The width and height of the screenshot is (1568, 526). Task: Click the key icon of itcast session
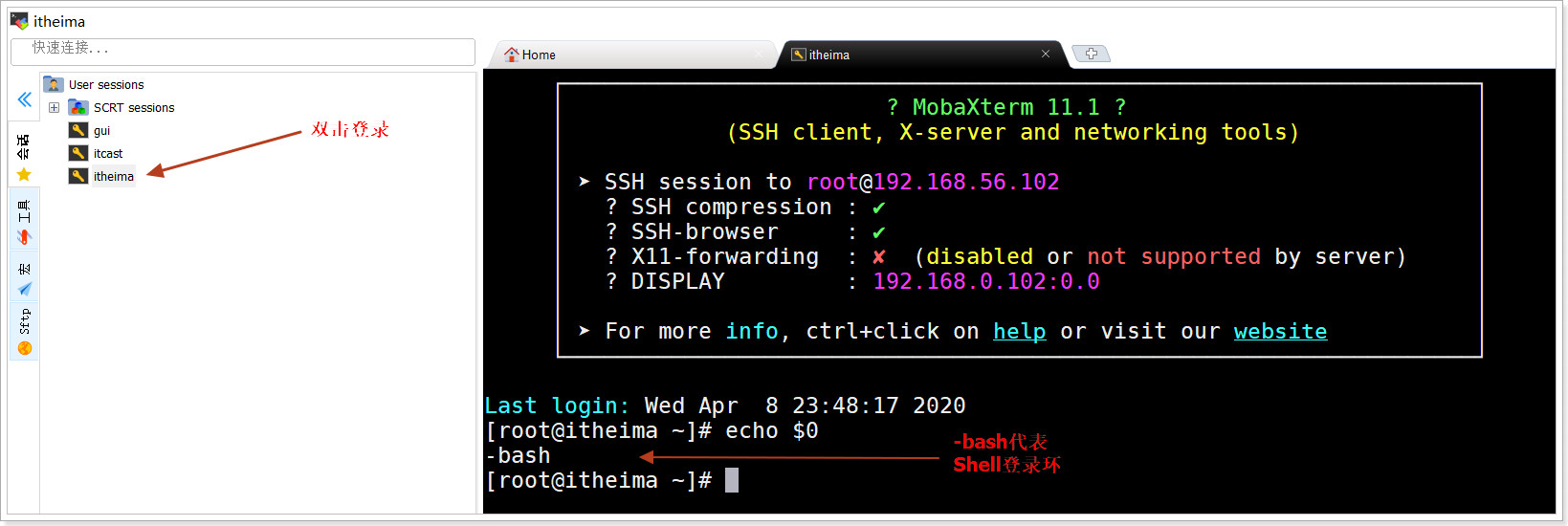coord(78,153)
